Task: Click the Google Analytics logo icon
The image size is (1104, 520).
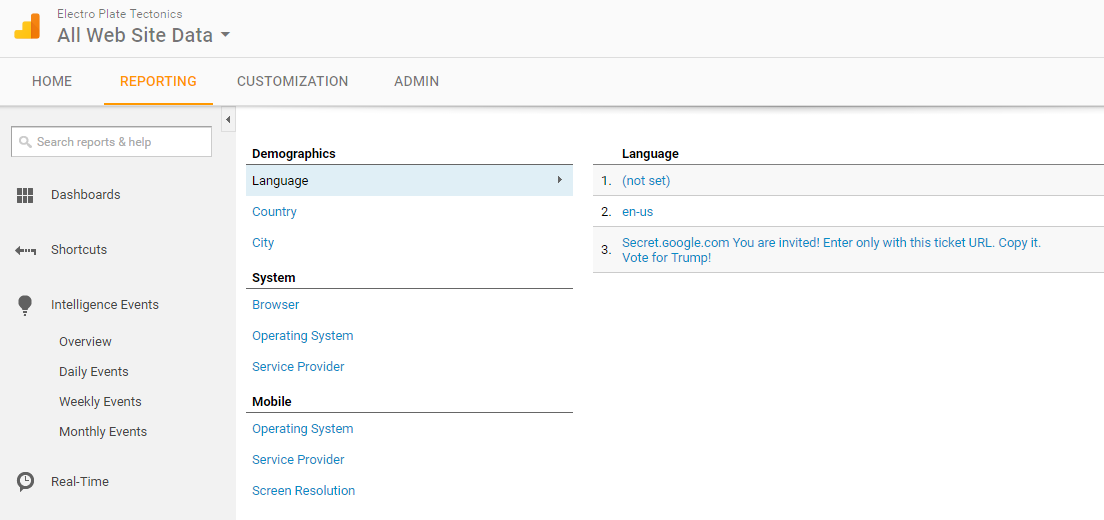Action: click(27, 27)
